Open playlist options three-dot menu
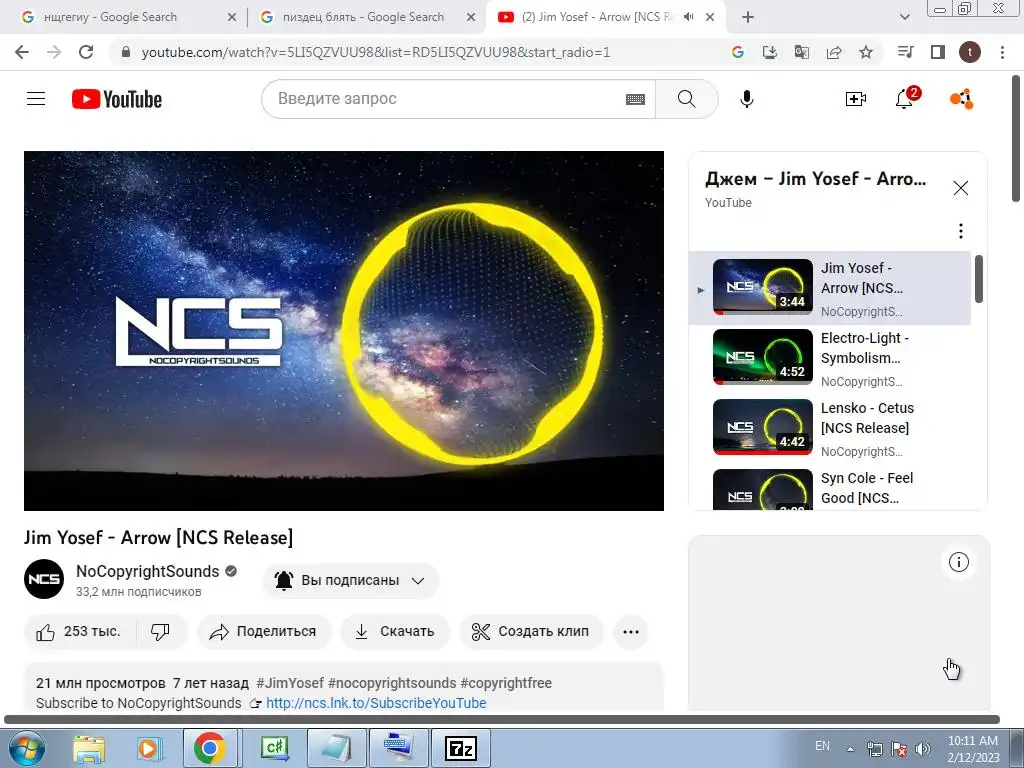Screen dimensions: 1024x768 tap(960, 231)
